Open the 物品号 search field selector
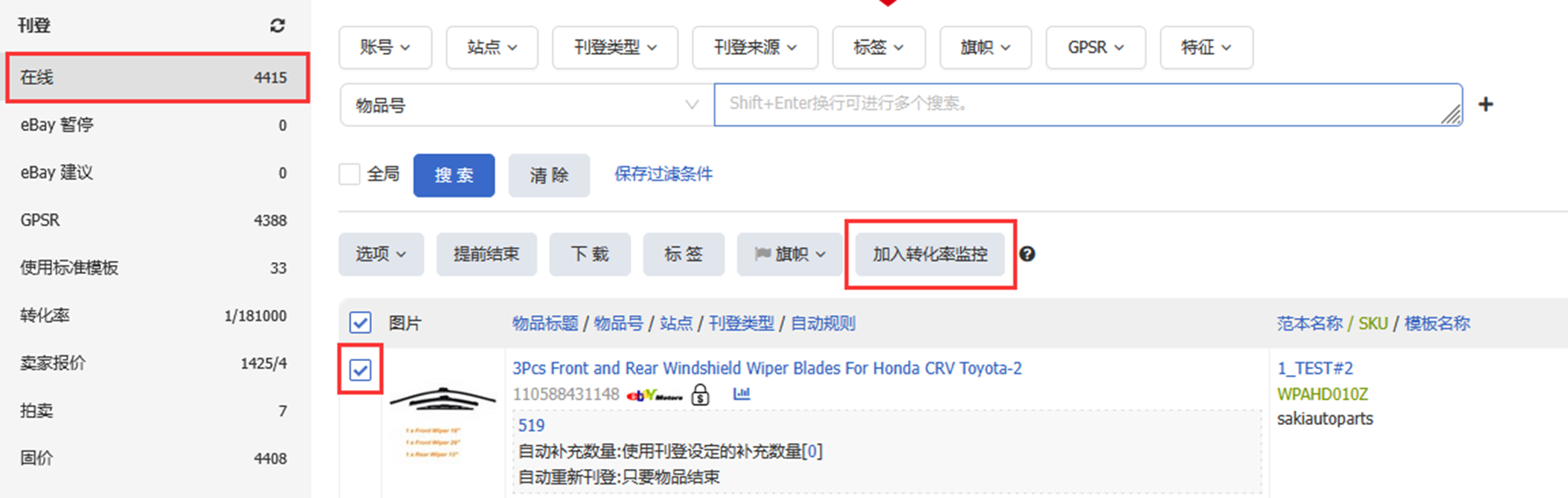 click(x=527, y=105)
